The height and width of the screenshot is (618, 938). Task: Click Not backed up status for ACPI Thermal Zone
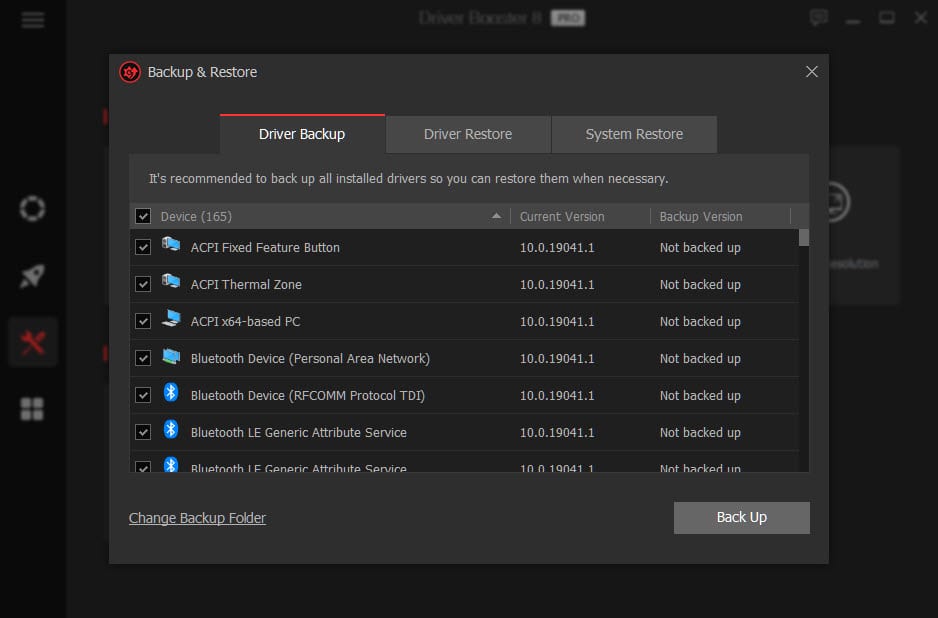click(x=700, y=285)
